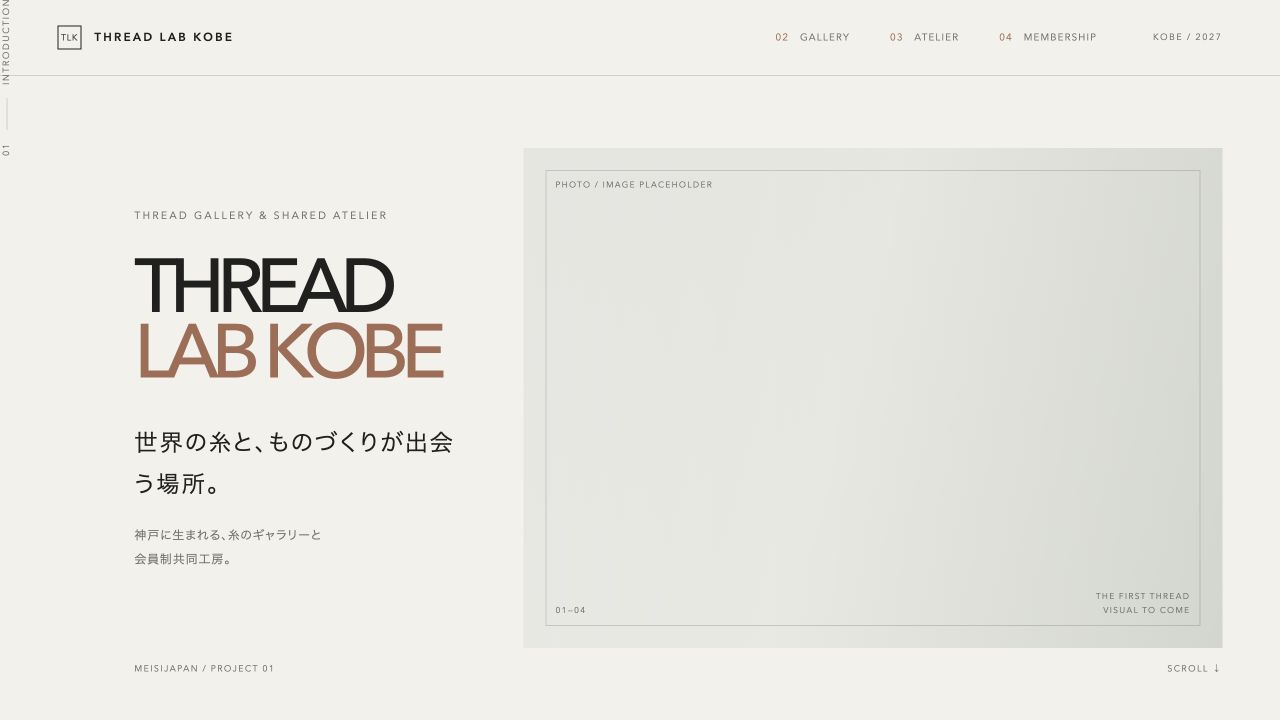Select the vertical Introduction side label

(x=6, y=42)
